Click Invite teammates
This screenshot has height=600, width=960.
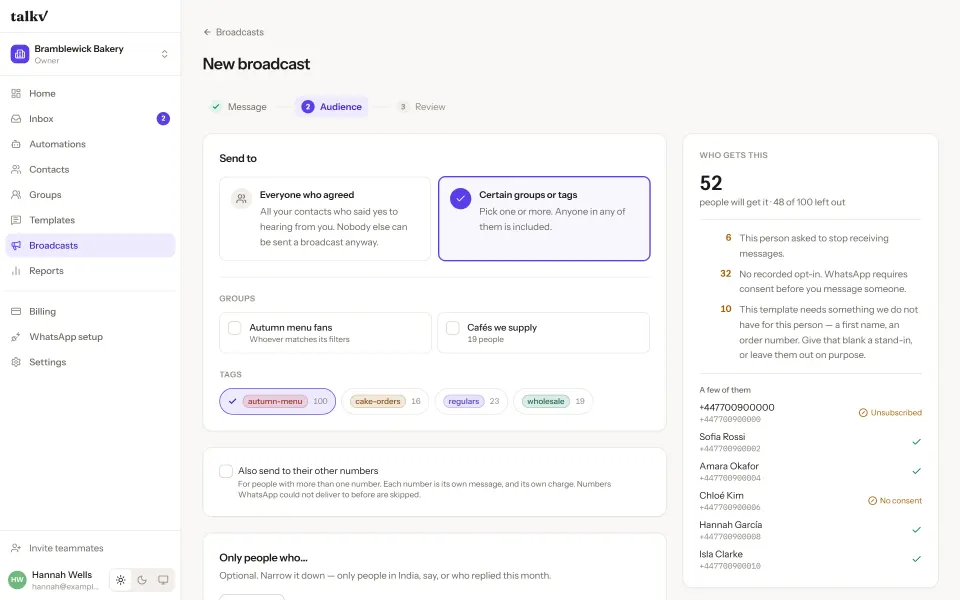tap(90, 548)
